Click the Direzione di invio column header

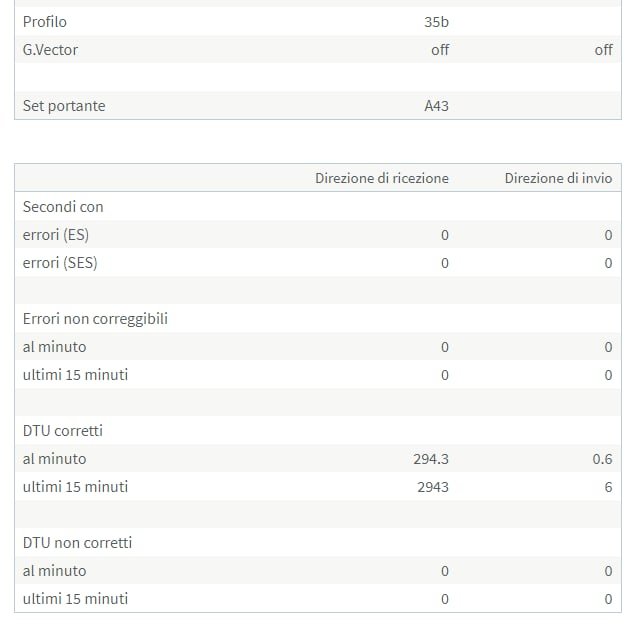pos(558,178)
